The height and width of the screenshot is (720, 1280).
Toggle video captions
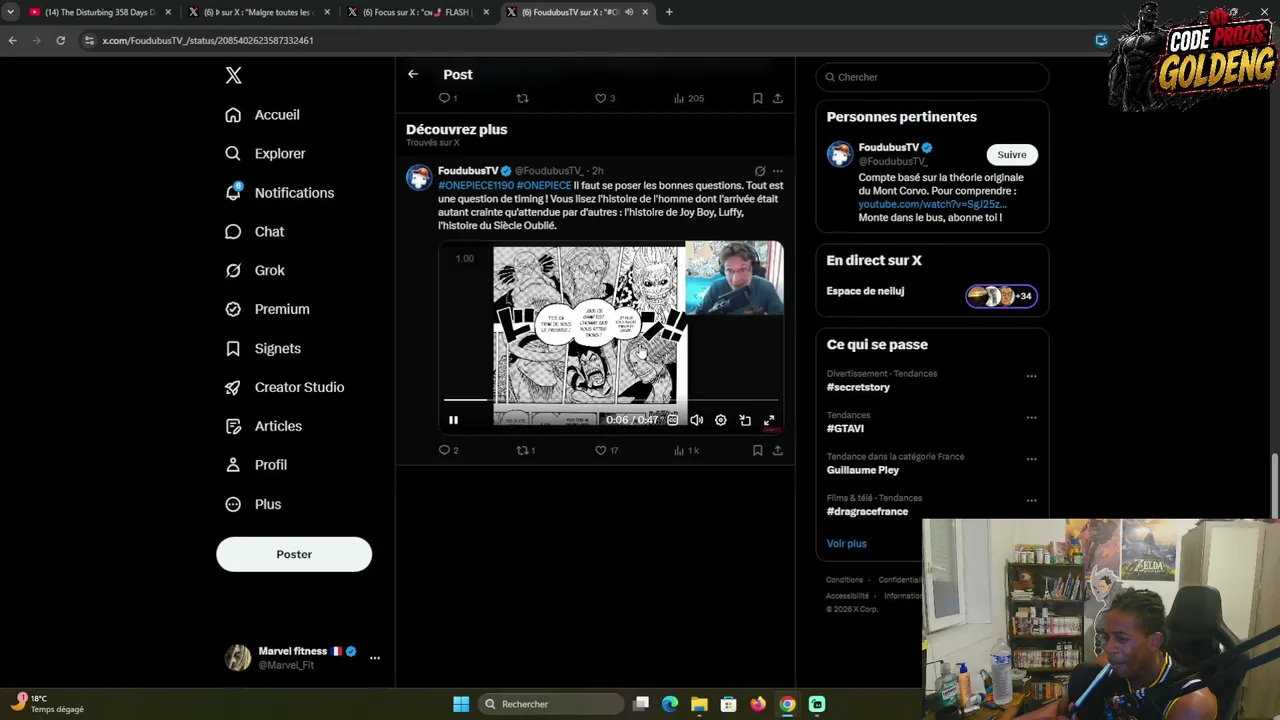click(673, 421)
